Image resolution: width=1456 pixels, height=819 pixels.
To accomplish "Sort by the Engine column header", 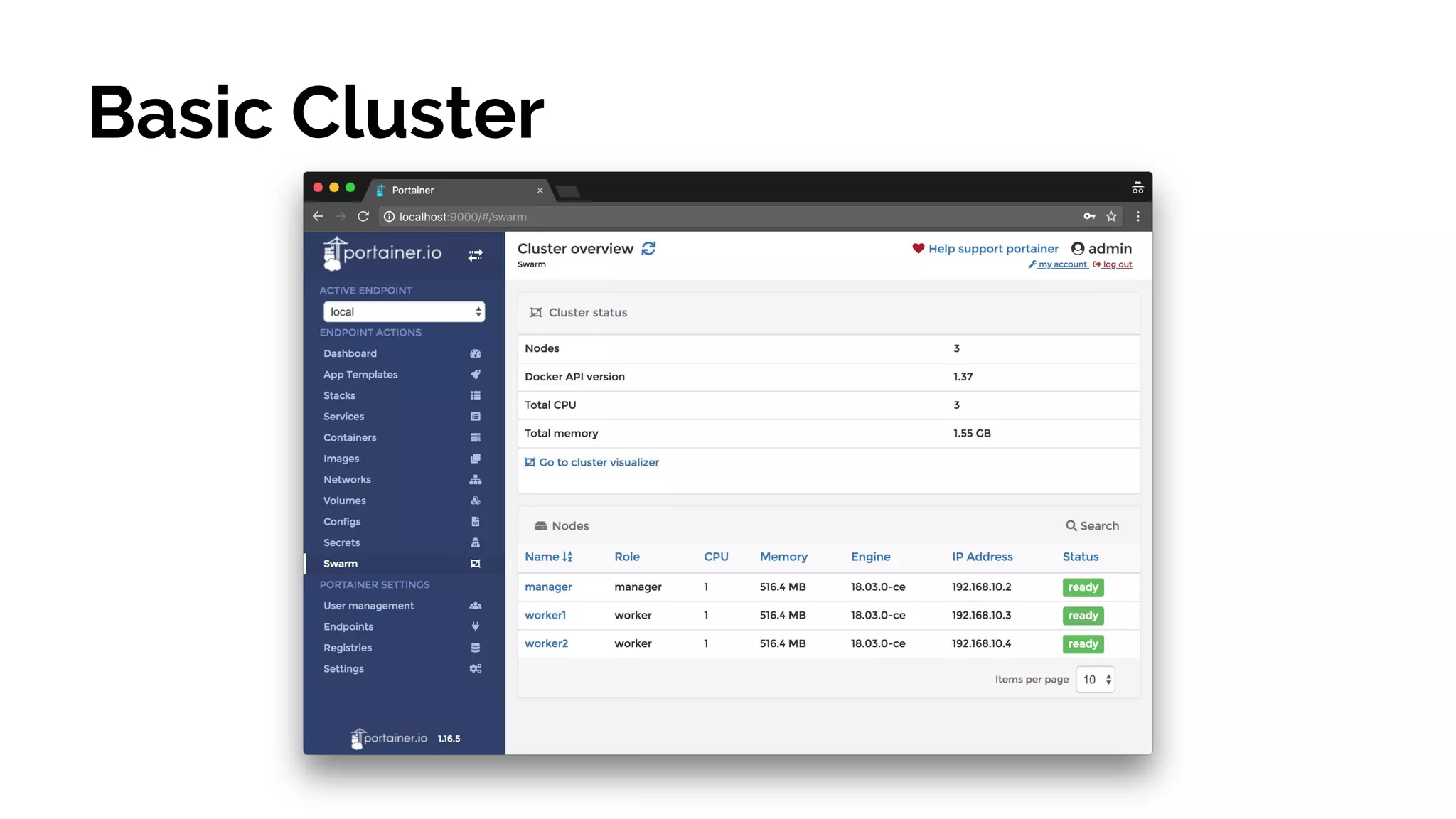I will (871, 557).
